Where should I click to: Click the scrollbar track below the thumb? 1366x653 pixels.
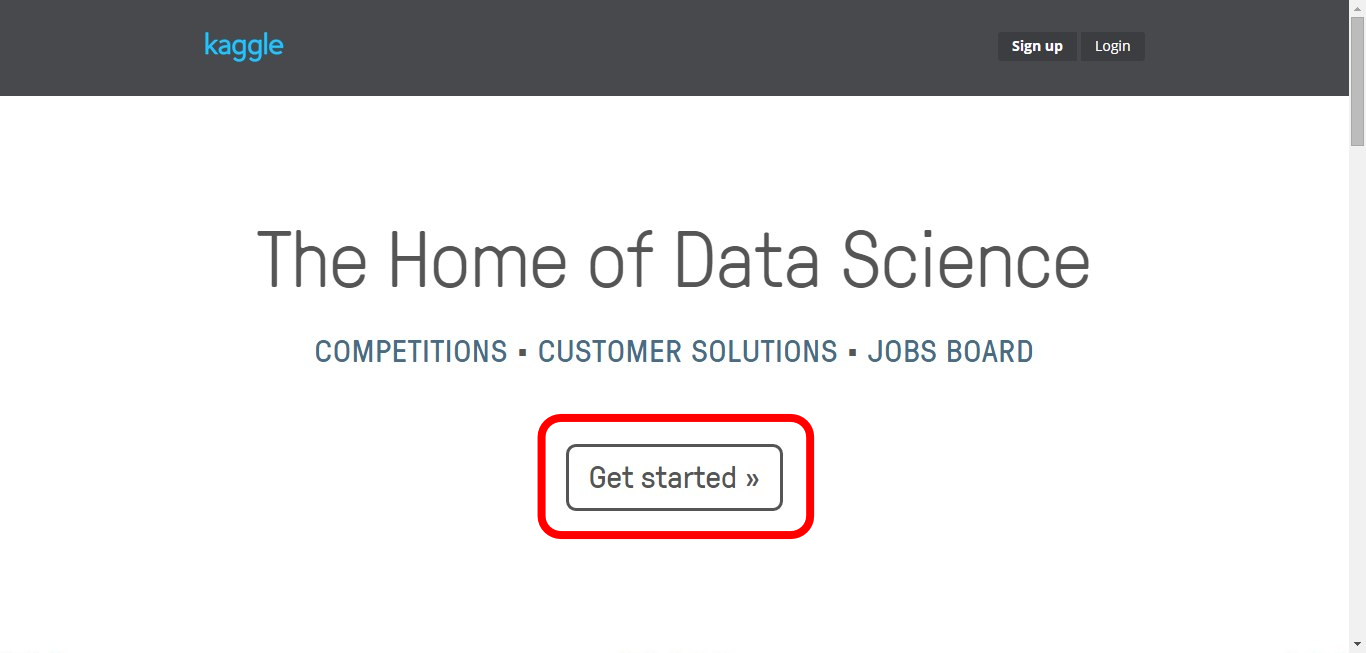(1357, 400)
